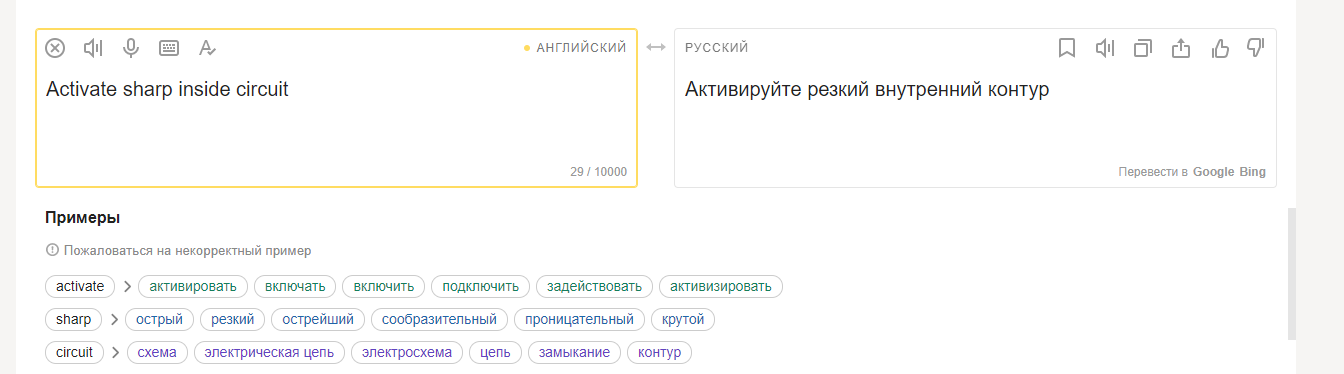Translate in Bing via the link
The height and width of the screenshot is (374, 1344).
point(1253,172)
